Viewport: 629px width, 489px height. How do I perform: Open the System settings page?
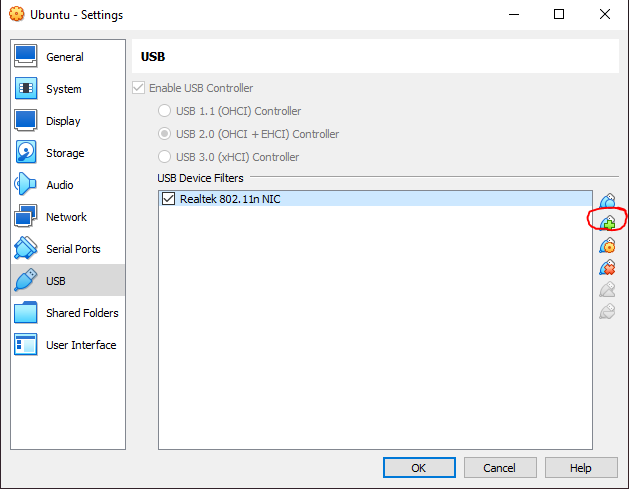tap(68, 88)
